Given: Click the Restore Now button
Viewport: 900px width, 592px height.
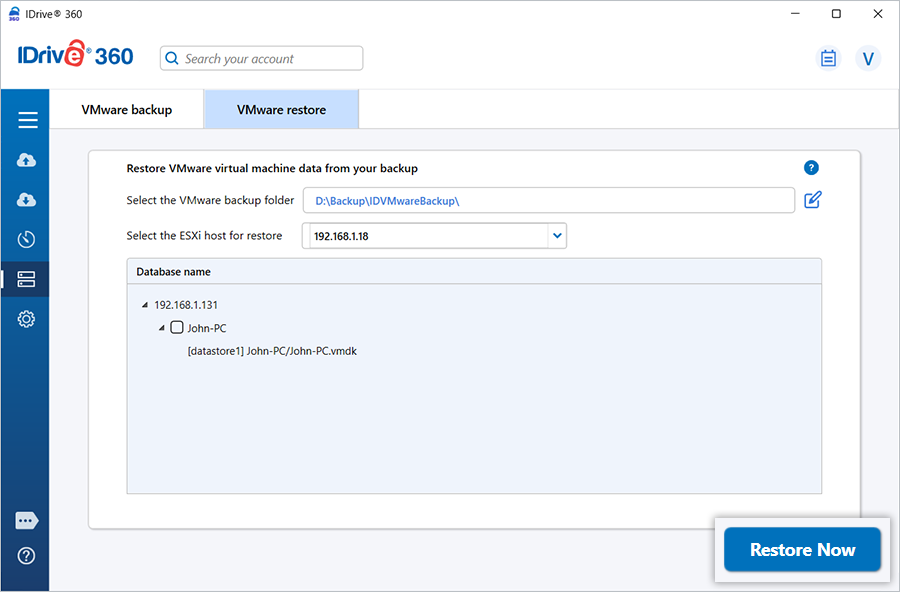Looking at the screenshot, I should 802,550.
